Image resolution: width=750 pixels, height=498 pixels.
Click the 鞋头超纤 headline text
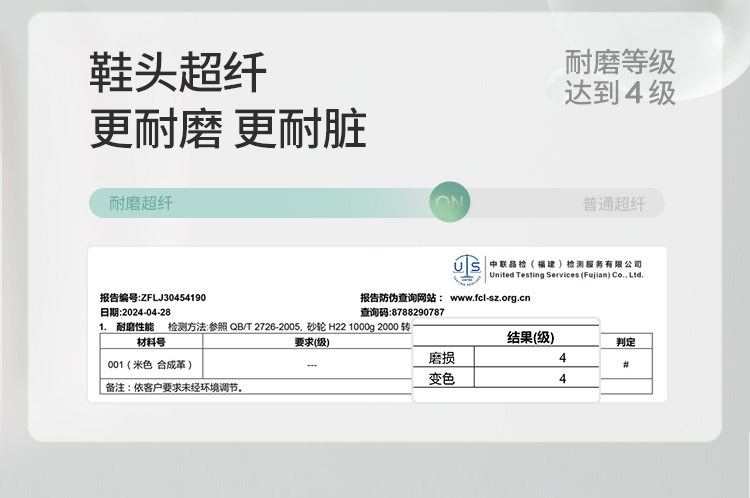(x=178, y=73)
